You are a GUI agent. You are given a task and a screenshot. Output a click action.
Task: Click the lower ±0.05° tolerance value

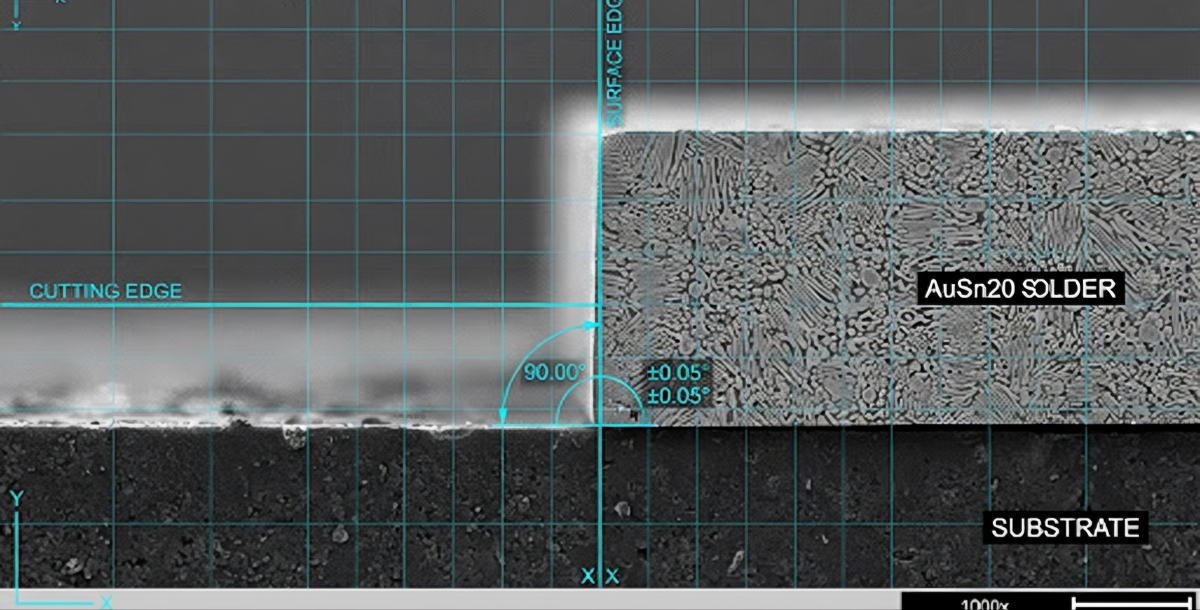click(x=678, y=396)
